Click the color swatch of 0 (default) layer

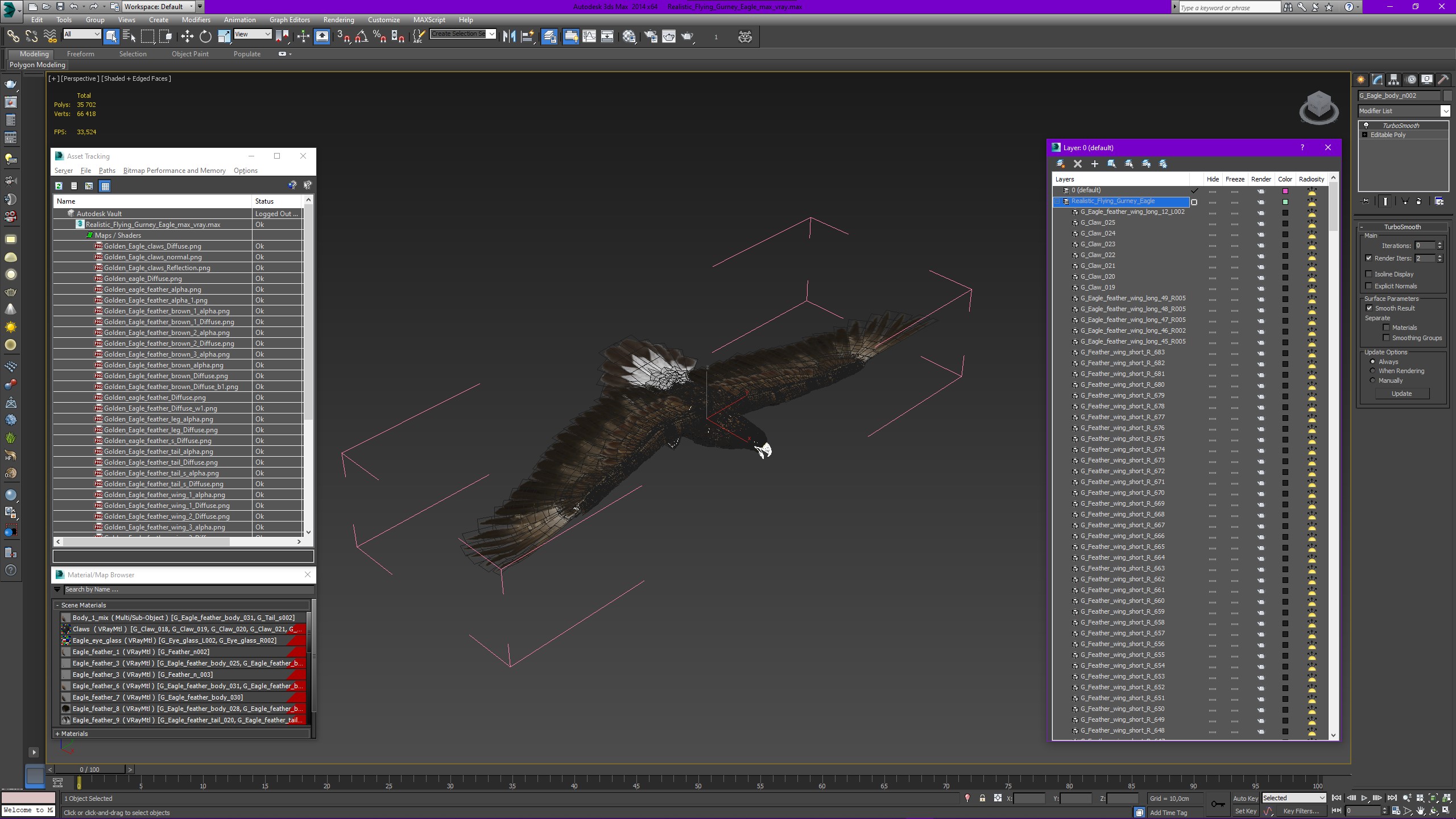pyautogui.click(x=1285, y=191)
